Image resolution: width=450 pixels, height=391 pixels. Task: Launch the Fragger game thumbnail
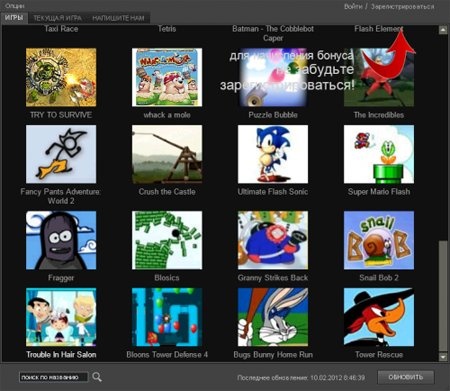click(61, 240)
